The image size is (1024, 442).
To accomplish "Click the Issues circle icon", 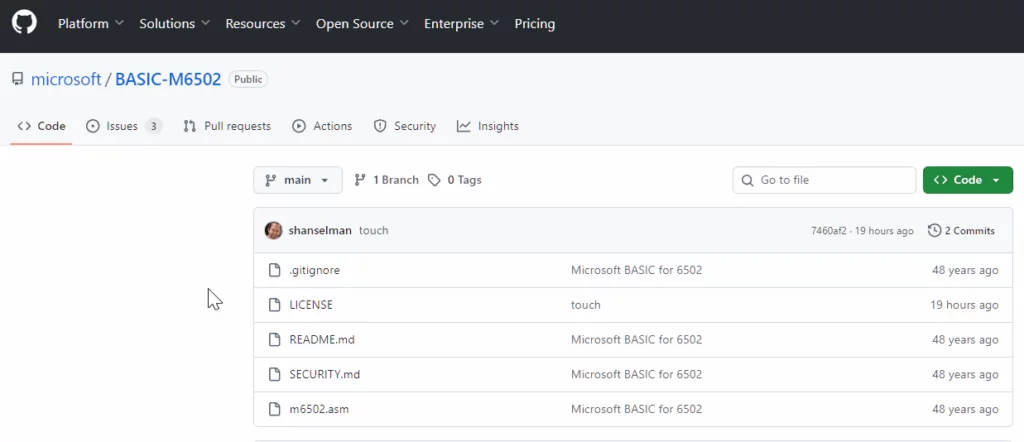I will [x=93, y=126].
